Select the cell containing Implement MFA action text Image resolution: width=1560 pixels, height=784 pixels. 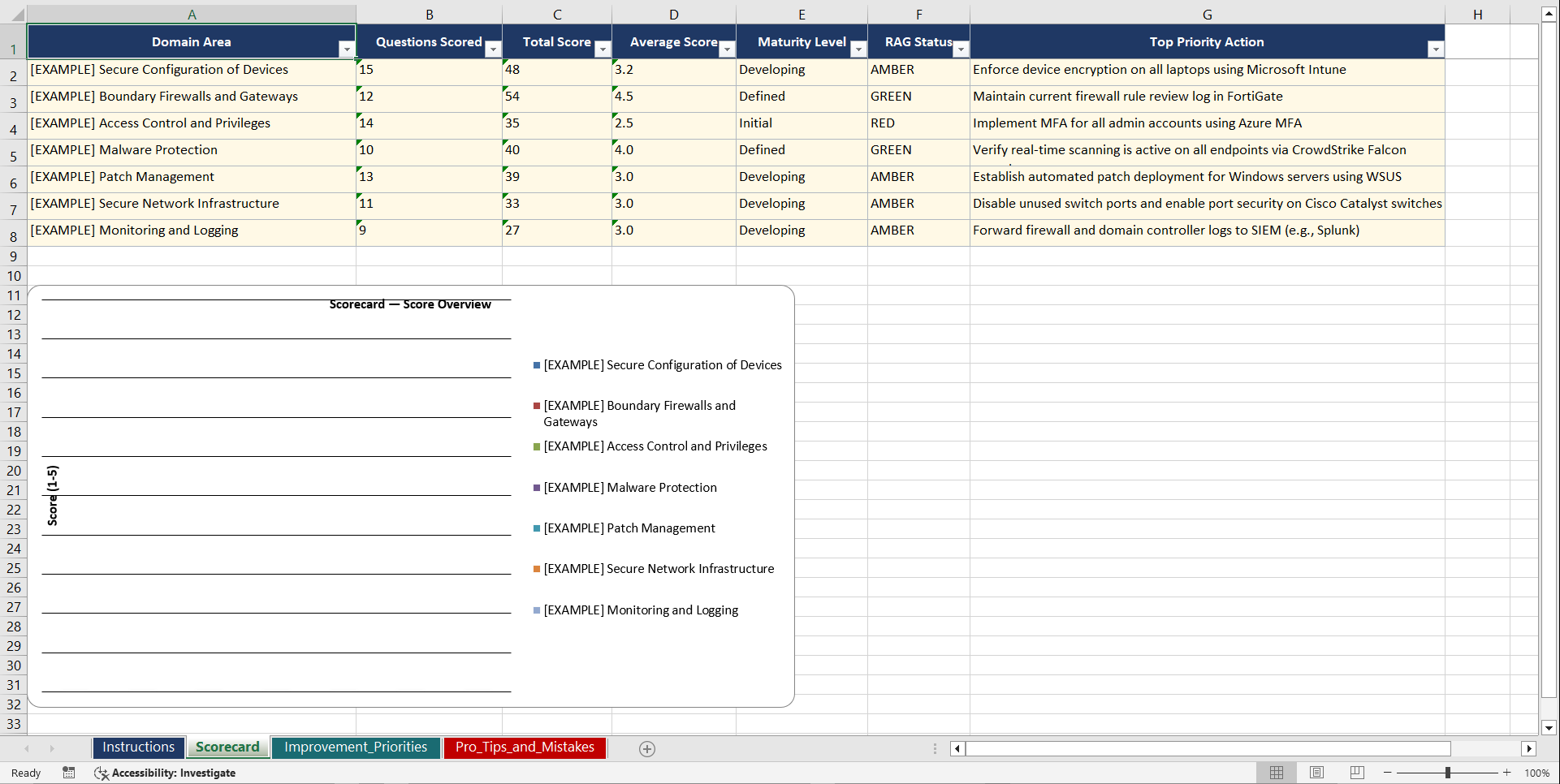[1137, 123]
